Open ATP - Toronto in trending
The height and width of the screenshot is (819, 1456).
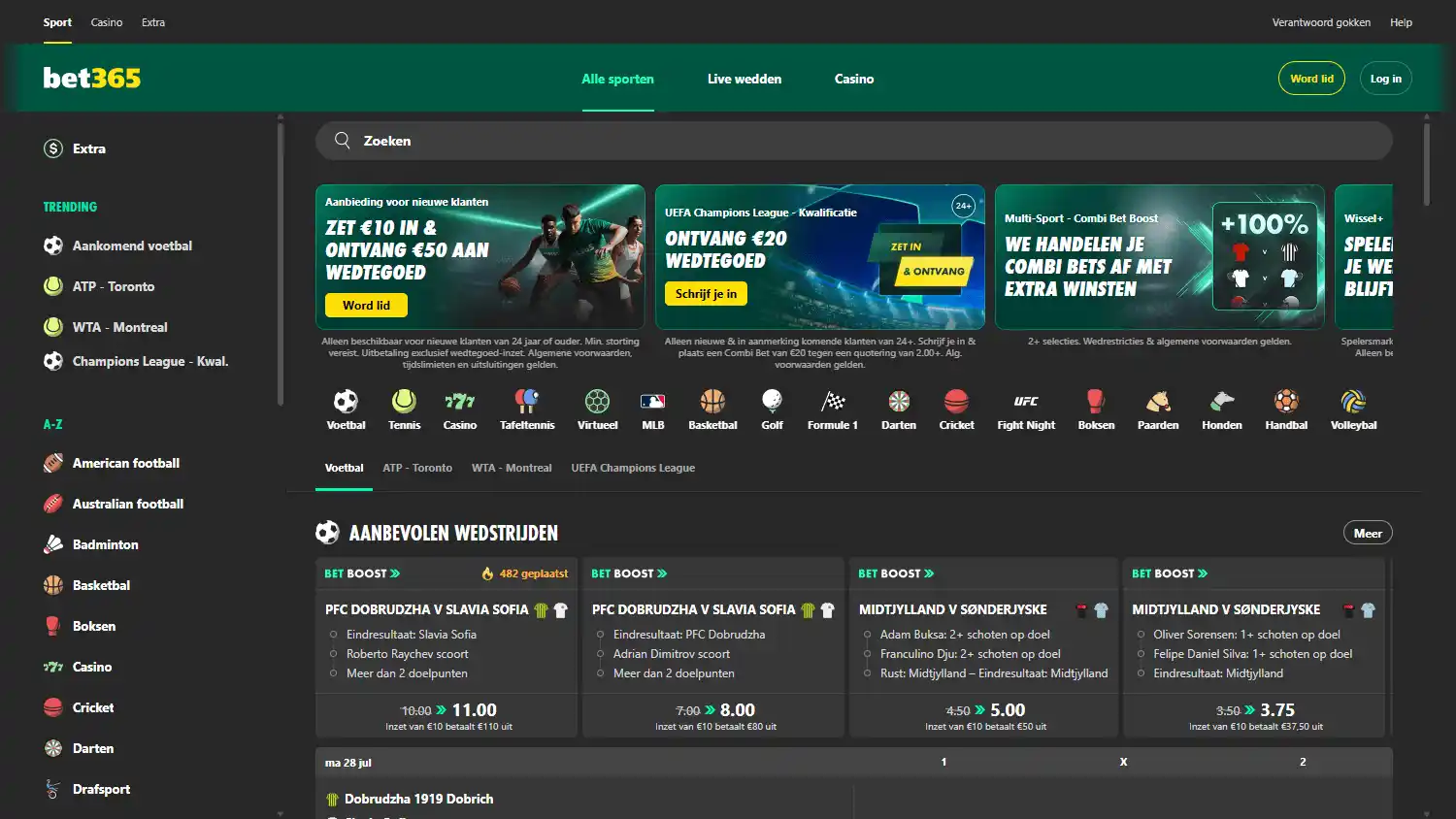(99, 286)
